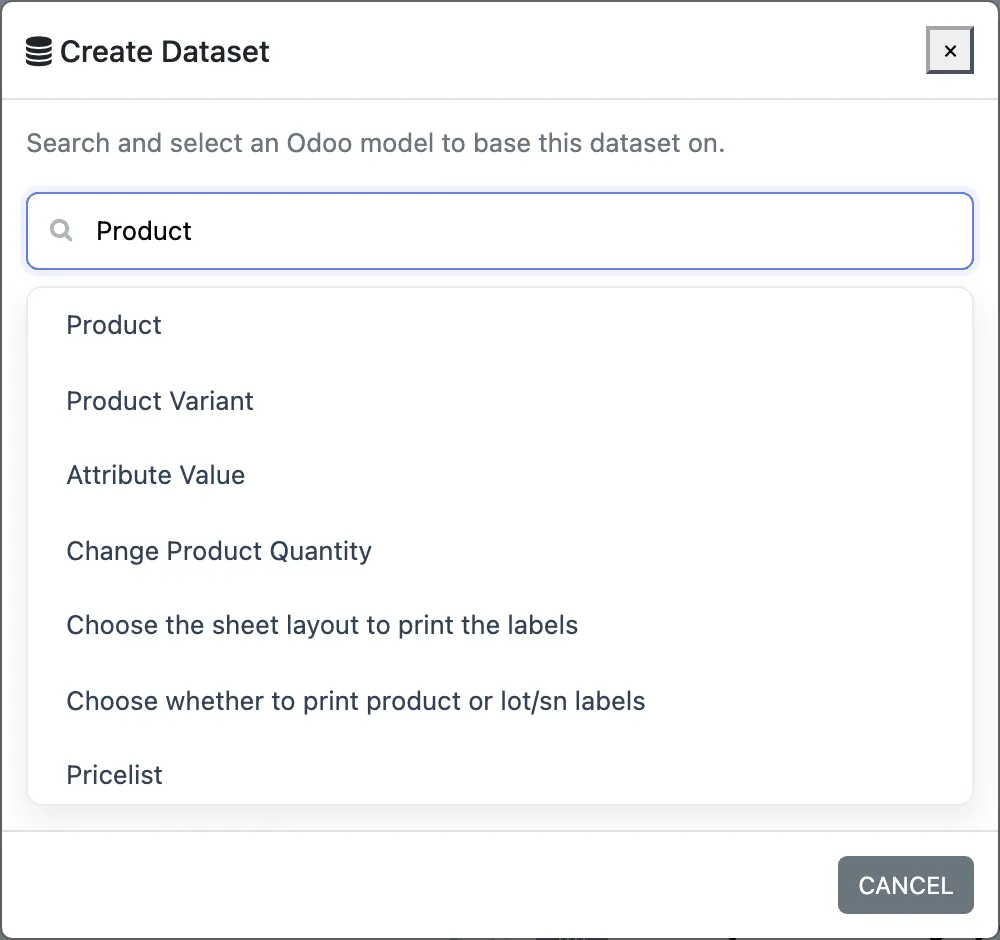Select the Product Variant model
The width and height of the screenshot is (1000, 940).
[499, 401]
